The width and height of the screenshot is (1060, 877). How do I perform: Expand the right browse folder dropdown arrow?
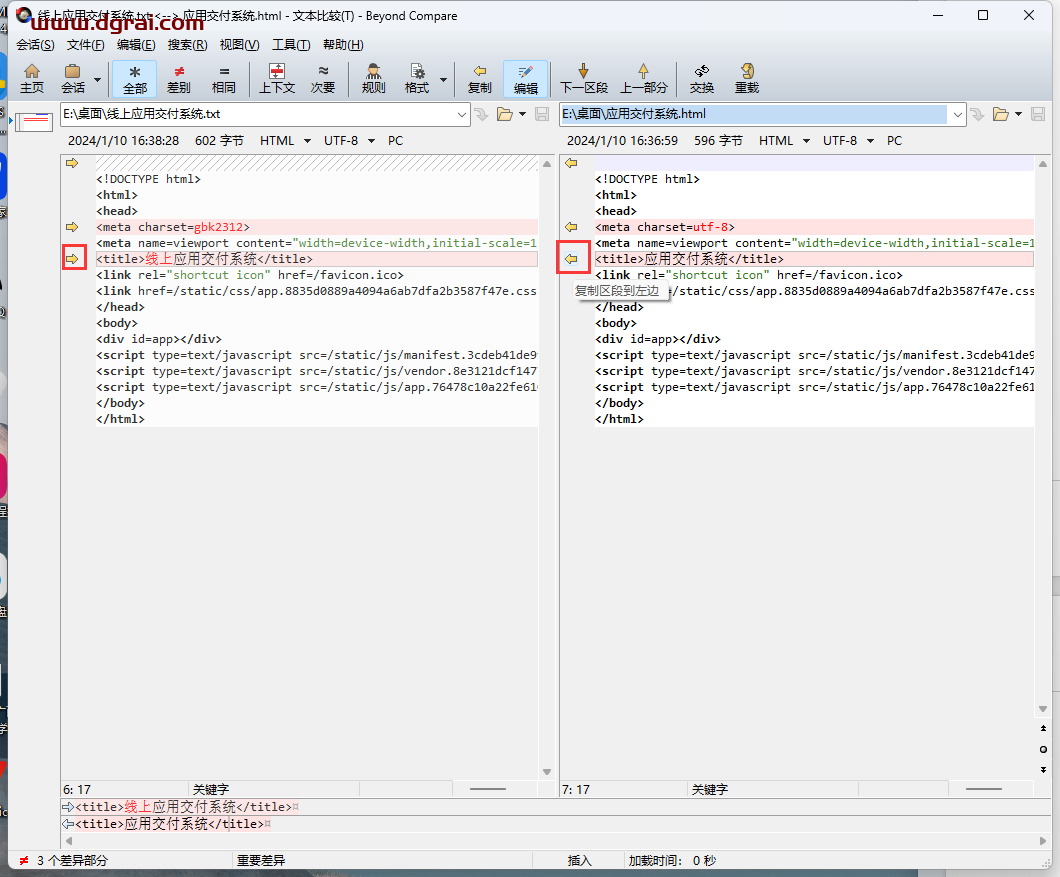[x=1019, y=114]
